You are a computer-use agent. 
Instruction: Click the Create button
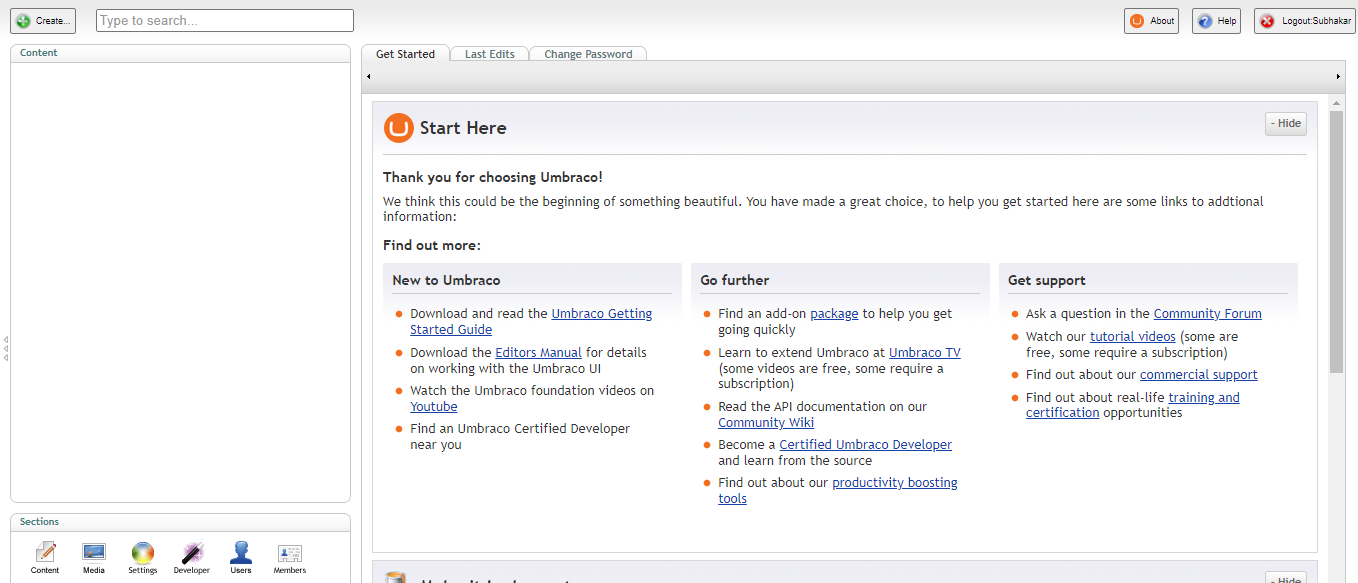pyautogui.click(x=43, y=21)
